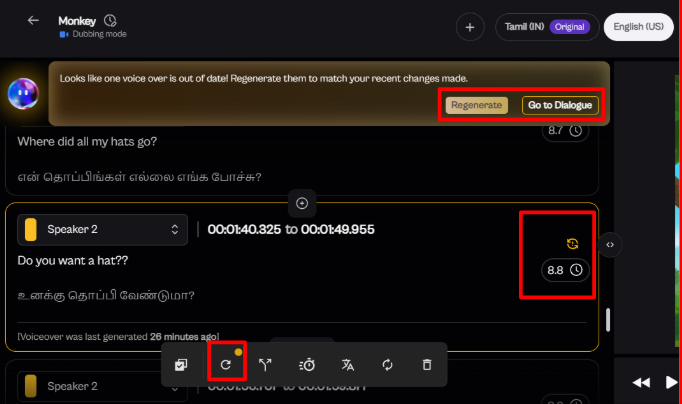Screen dimensions: 682x404
Task: Delete dialogue using the trash icon
Action: [x=427, y=366]
